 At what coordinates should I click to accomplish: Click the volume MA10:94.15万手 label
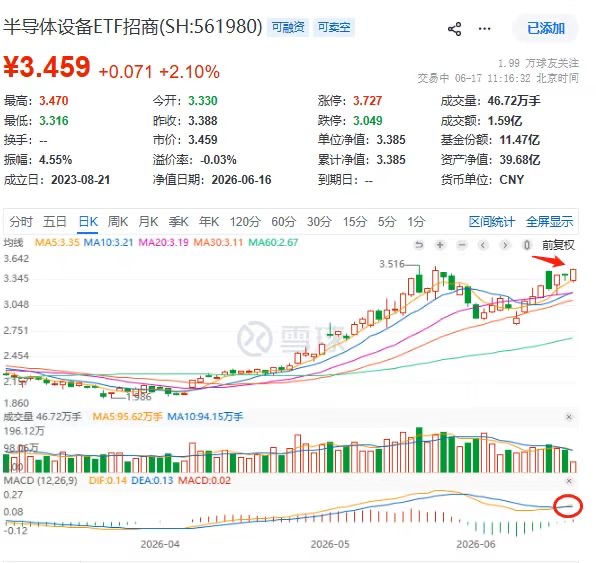coord(205,417)
